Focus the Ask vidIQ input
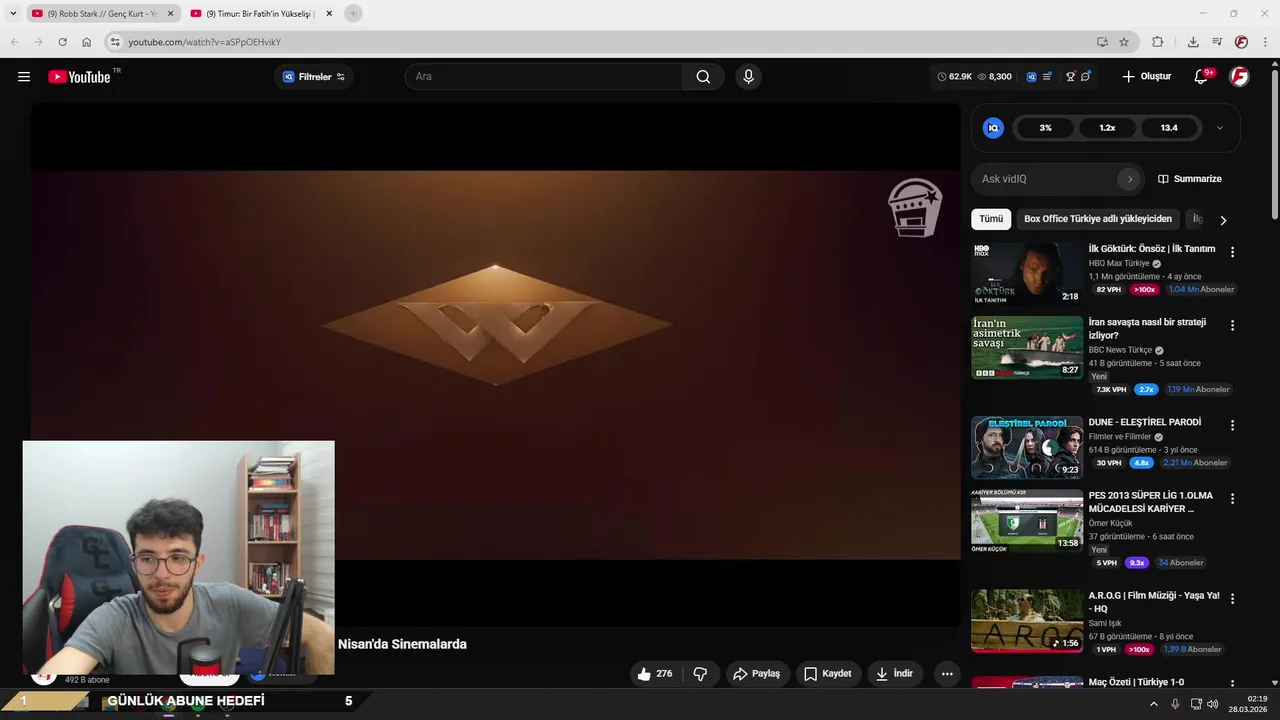Screen dimensions: 1280x720 click(x=1045, y=179)
